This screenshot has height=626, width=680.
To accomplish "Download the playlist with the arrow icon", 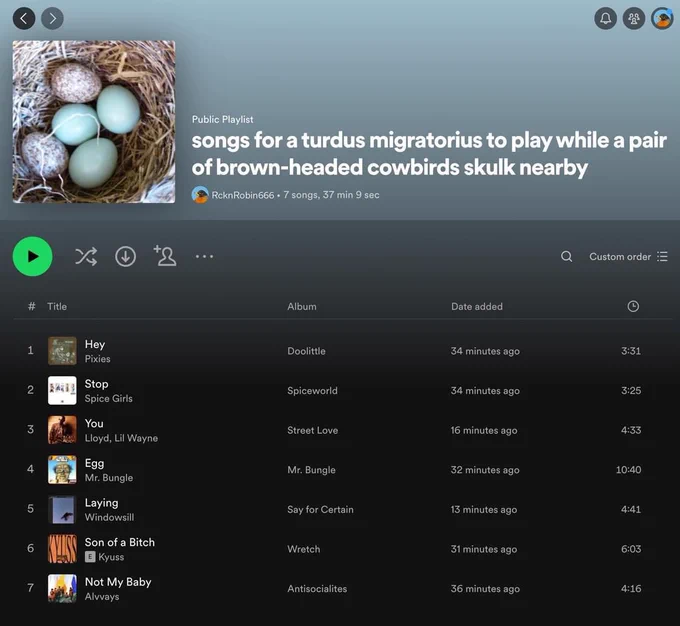I will 125,256.
